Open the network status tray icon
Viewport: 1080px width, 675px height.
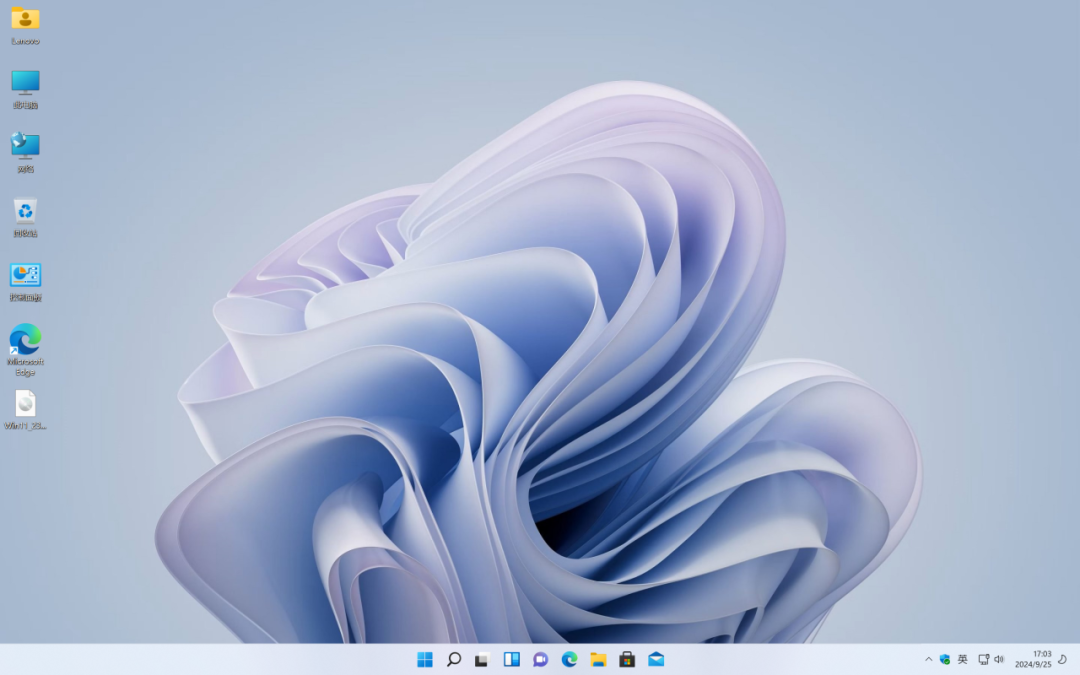984,660
